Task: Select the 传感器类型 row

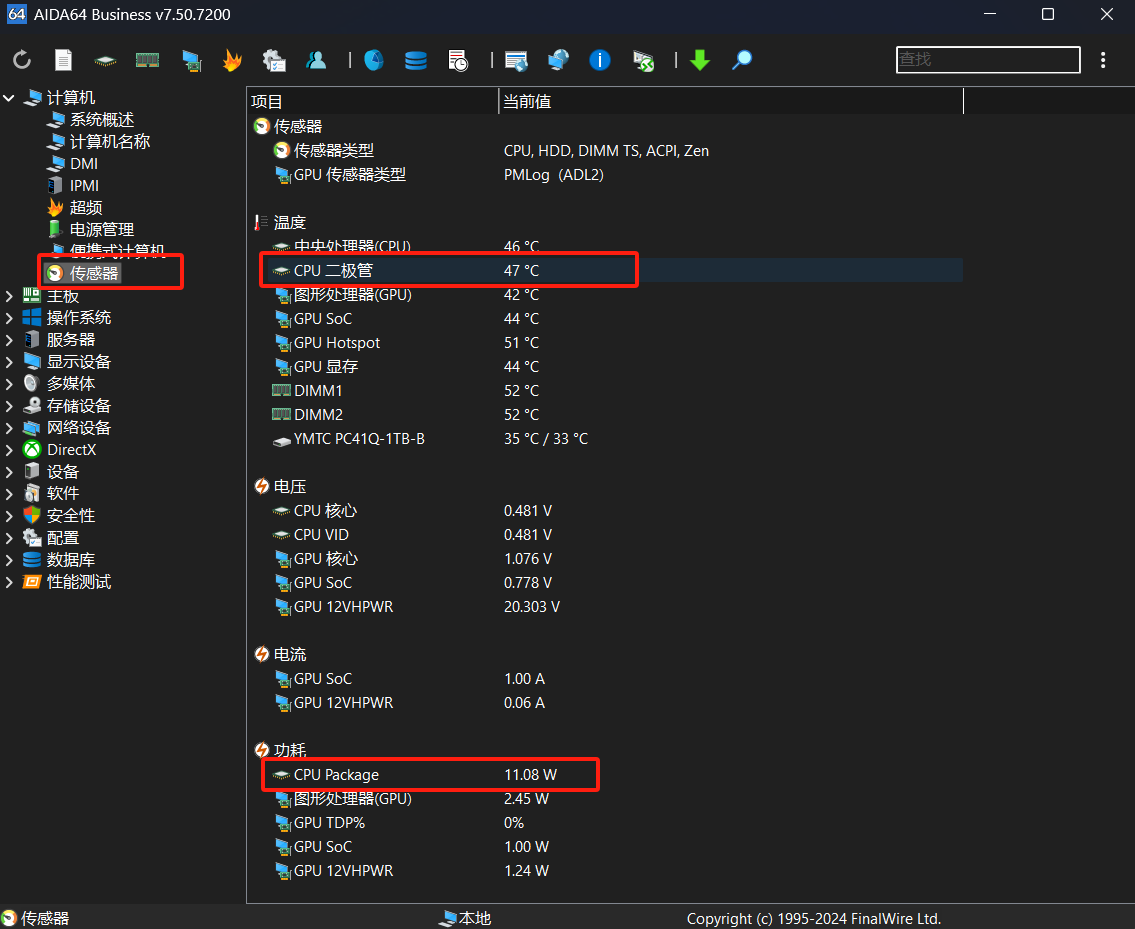Action: point(605,151)
